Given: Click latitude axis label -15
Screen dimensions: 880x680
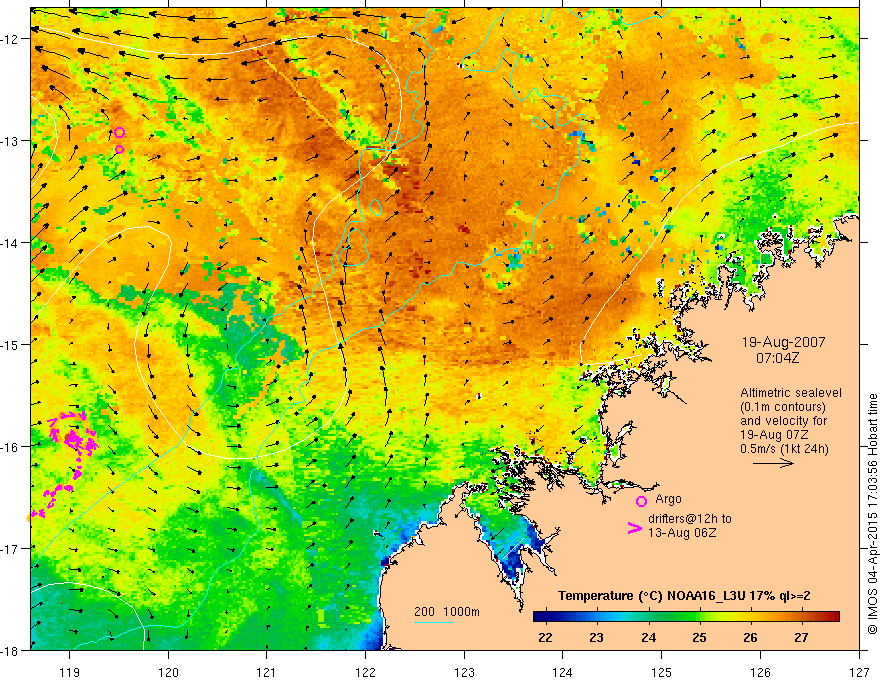Looking at the screenshot, I should coord(11,344).
